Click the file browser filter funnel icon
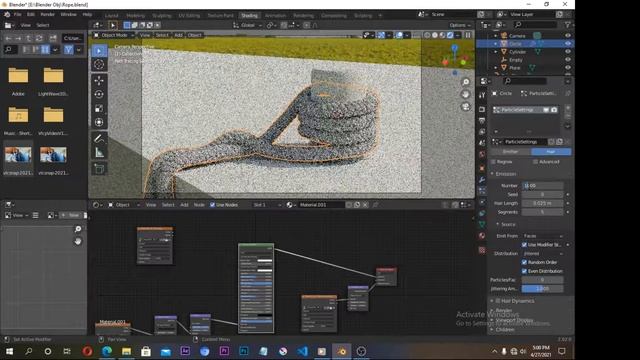The image size is (640, 360). coord(68,50)
